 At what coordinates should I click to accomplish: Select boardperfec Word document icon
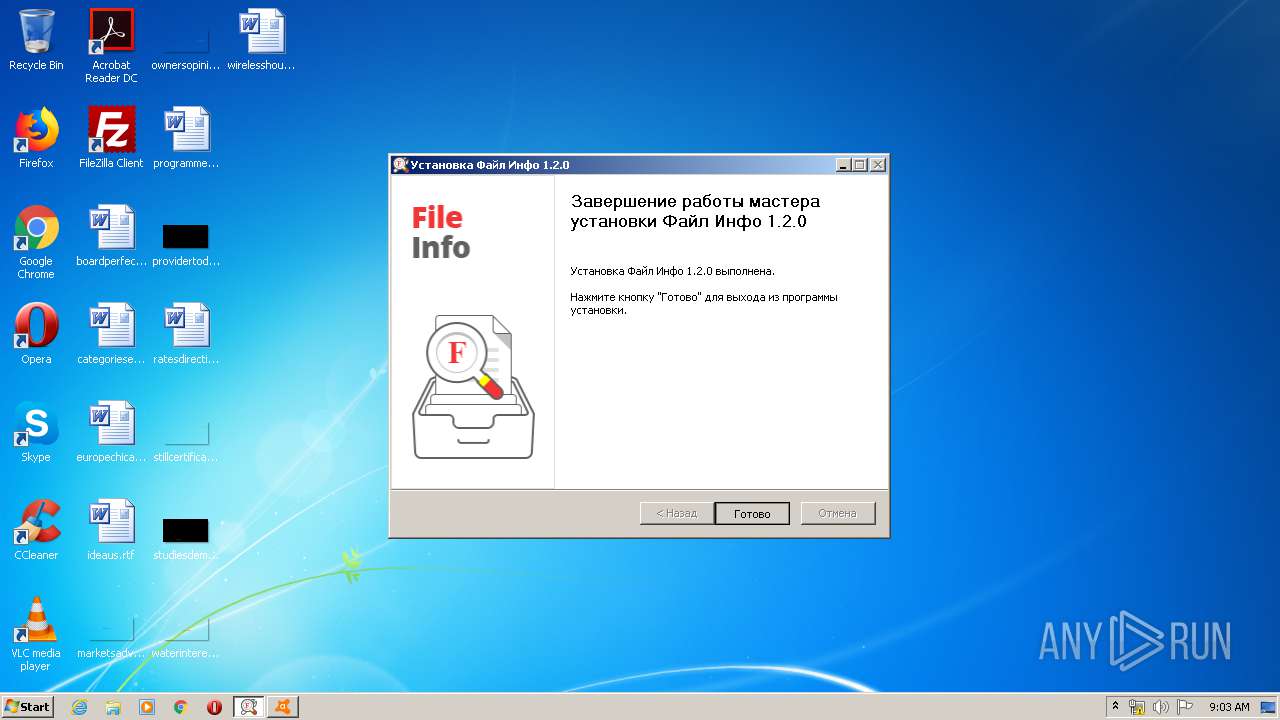(x=111, y=236)
